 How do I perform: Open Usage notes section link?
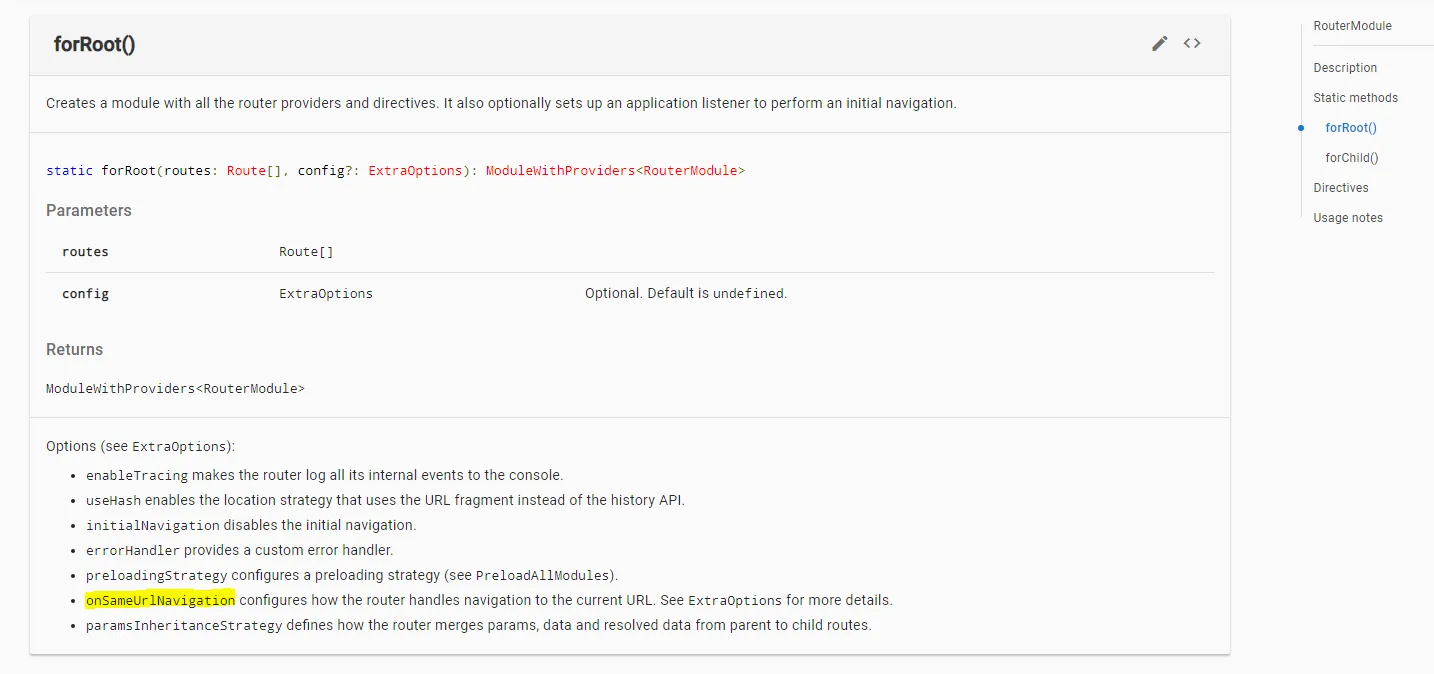(x=1348, y=218)
